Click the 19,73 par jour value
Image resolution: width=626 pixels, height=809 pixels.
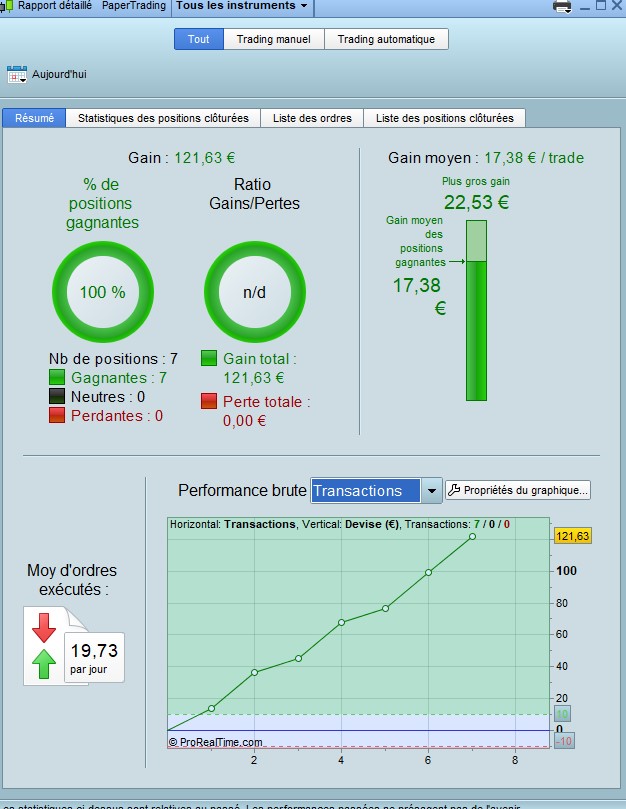point(94,657)
